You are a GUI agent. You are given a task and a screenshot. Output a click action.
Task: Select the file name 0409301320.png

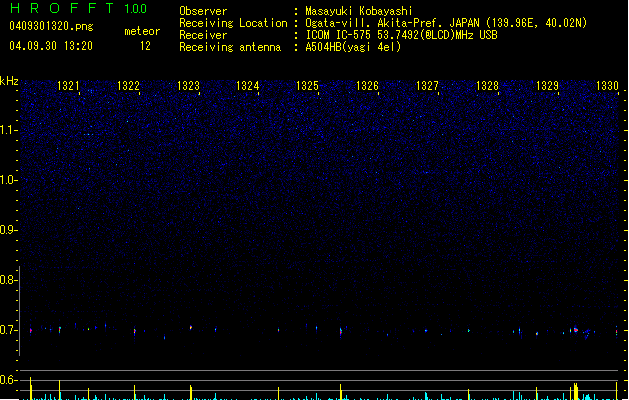point(51,26)
